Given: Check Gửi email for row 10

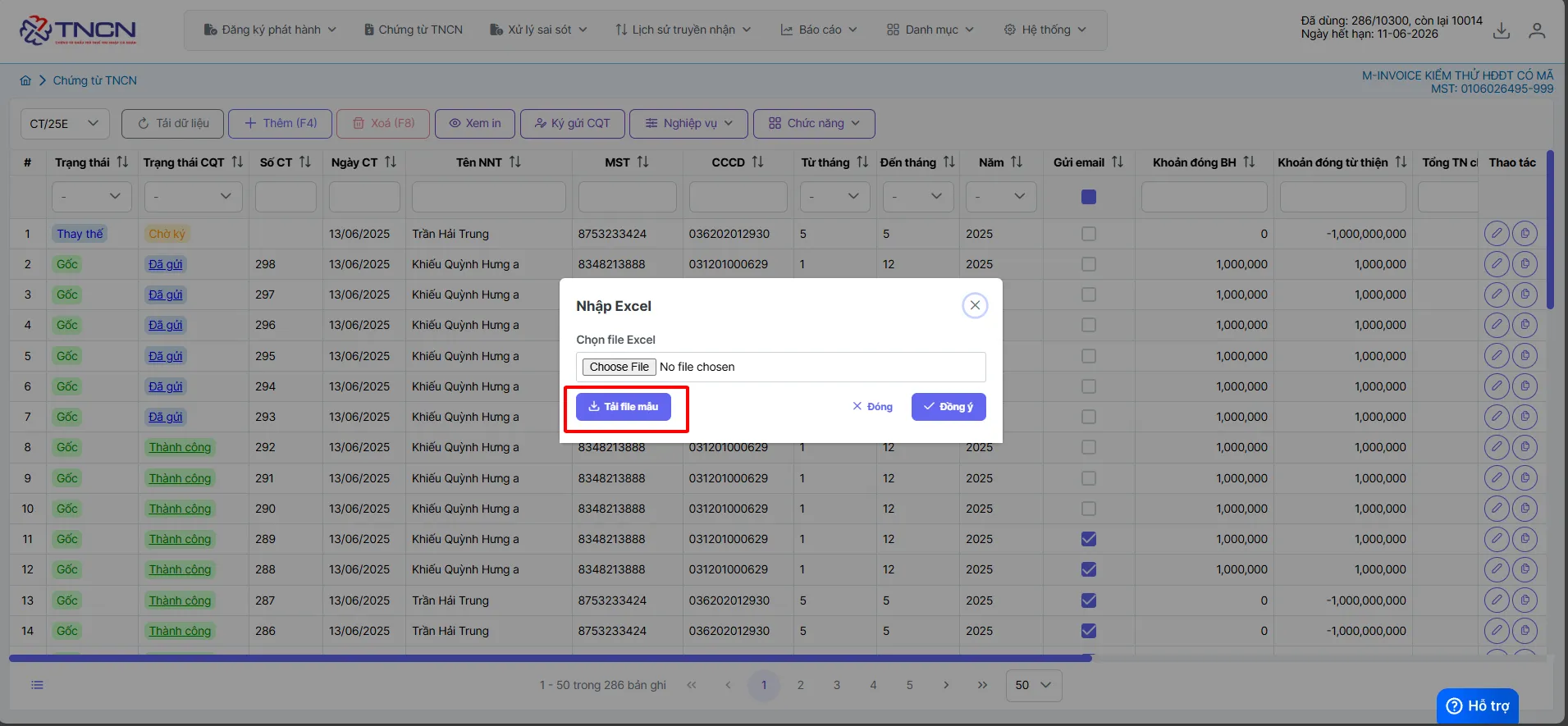Looking at the screenshot, I should coord(1089,509).
